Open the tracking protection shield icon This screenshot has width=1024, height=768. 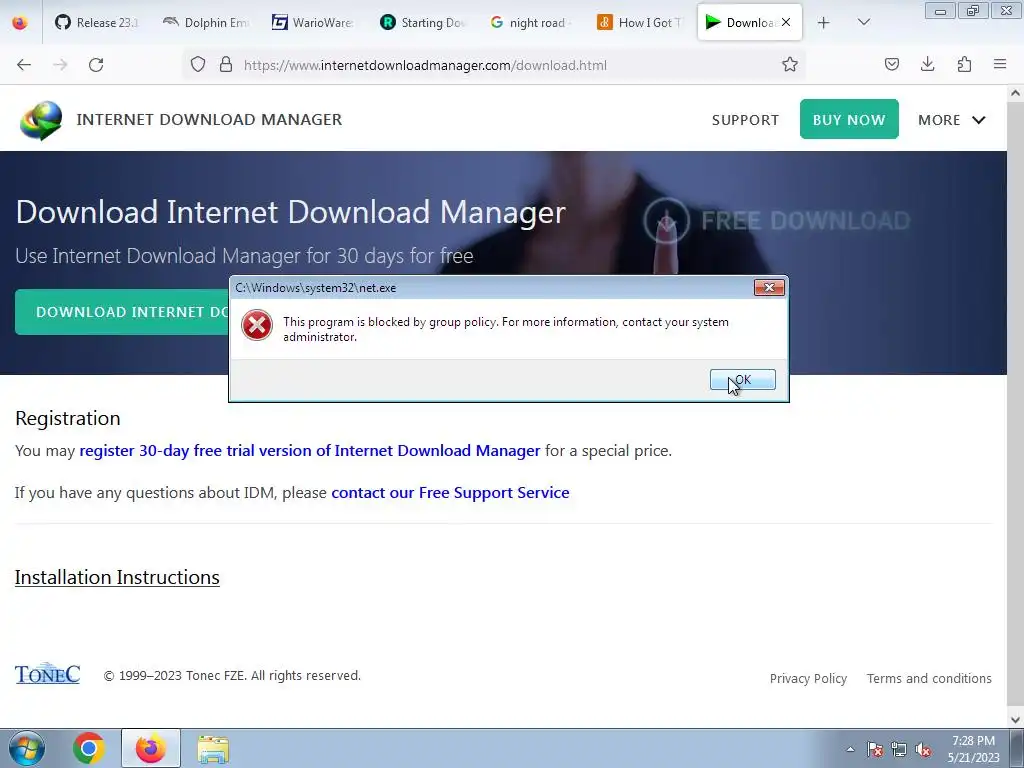(198, 65)
